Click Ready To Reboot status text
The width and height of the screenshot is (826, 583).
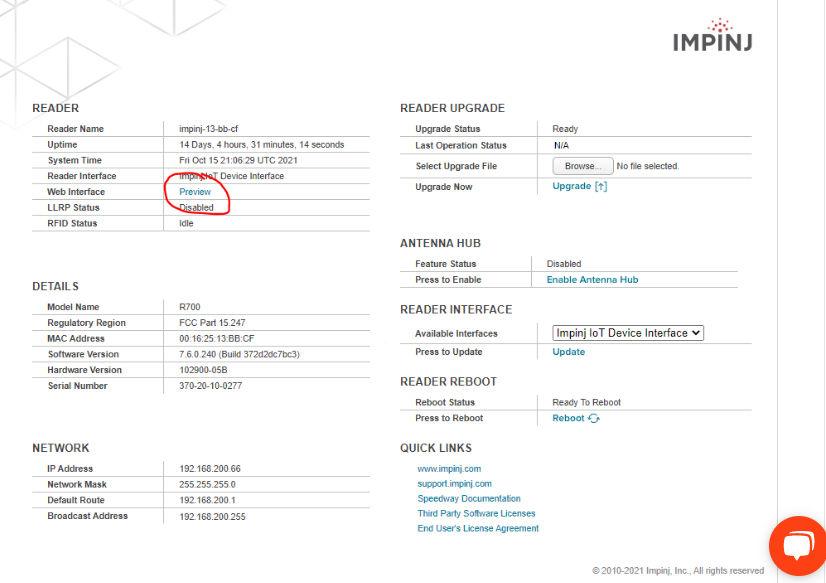coord(586,402)
